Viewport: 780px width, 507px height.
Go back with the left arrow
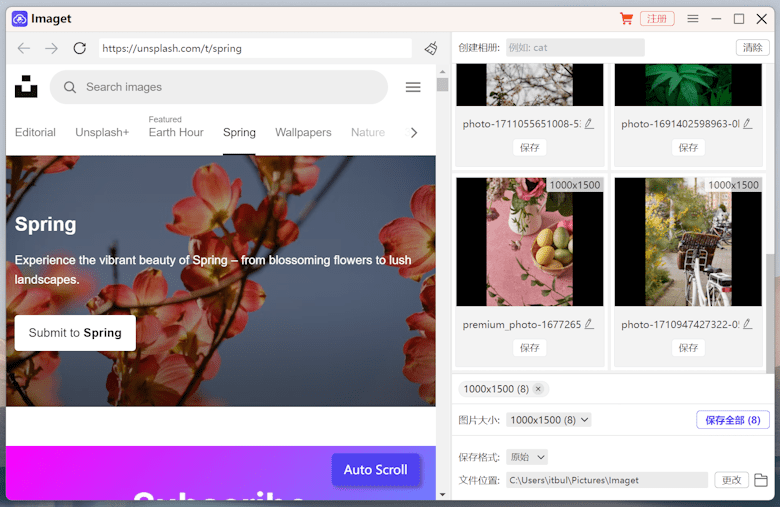coord(24,48)
